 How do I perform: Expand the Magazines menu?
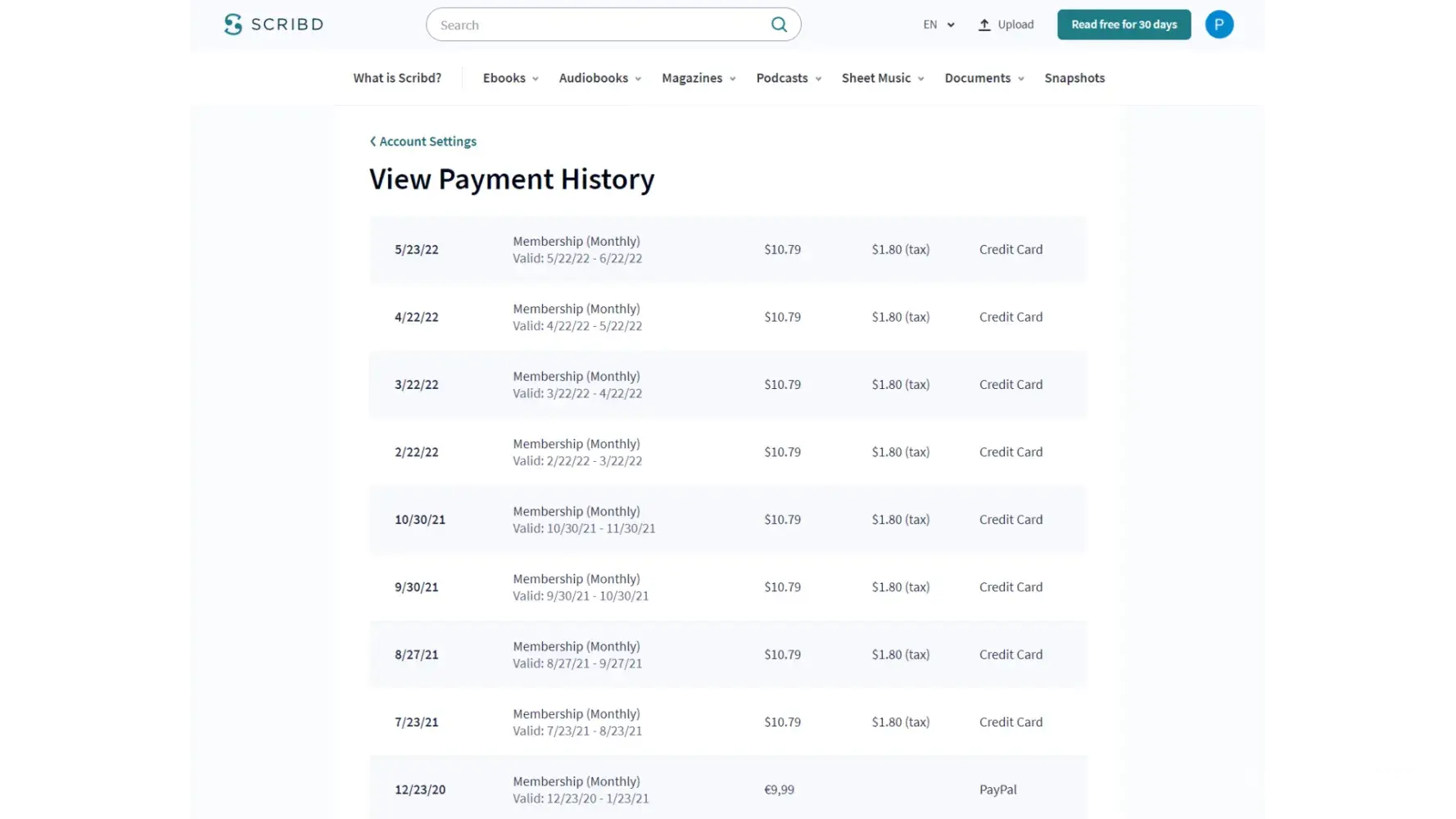pos(698,78)
